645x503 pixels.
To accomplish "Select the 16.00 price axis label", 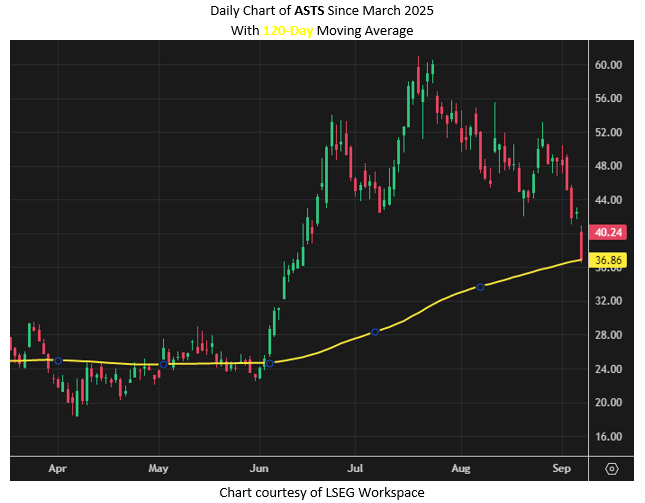I will coord(608,436).
